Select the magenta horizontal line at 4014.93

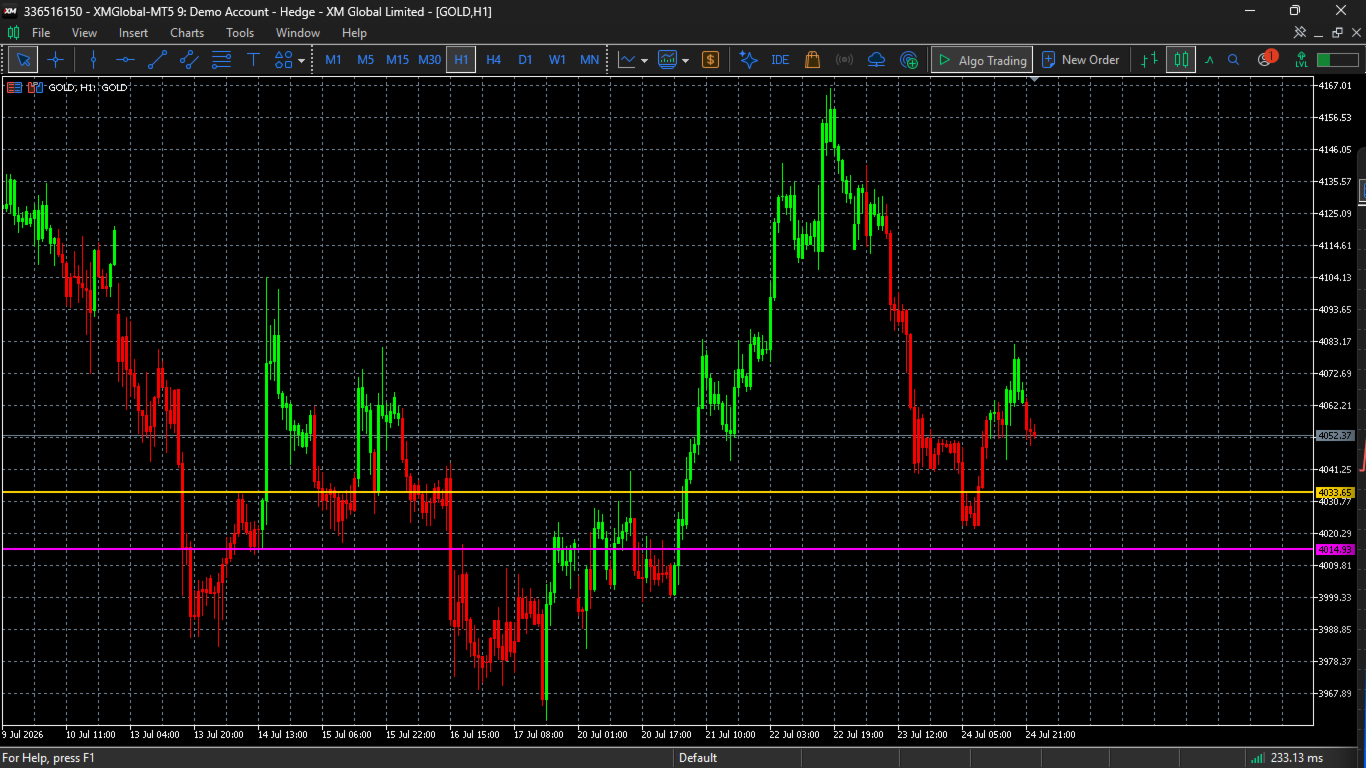(656, 549)
